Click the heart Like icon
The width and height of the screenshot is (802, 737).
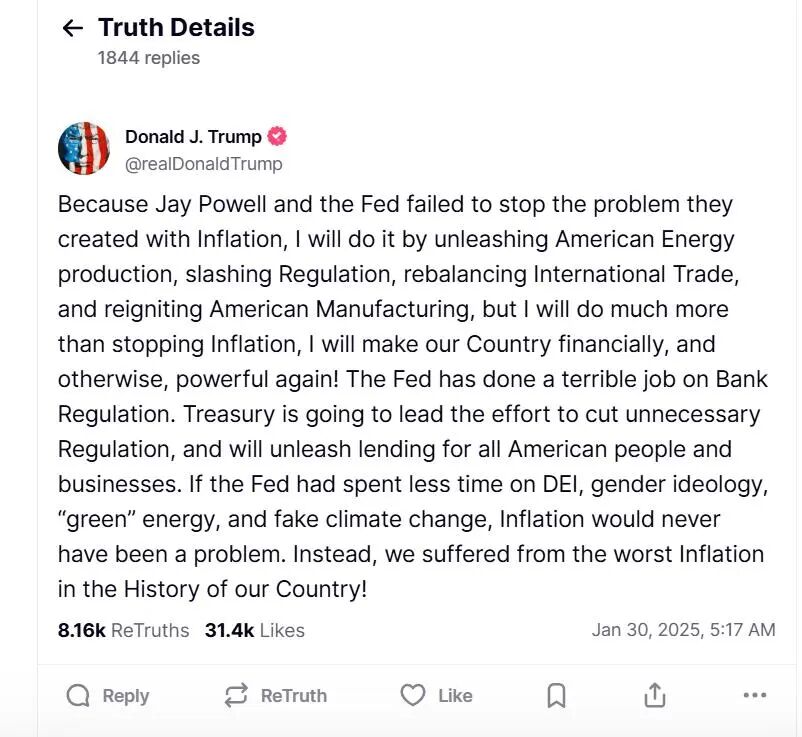pyautogui.click(x=413, y=695)
